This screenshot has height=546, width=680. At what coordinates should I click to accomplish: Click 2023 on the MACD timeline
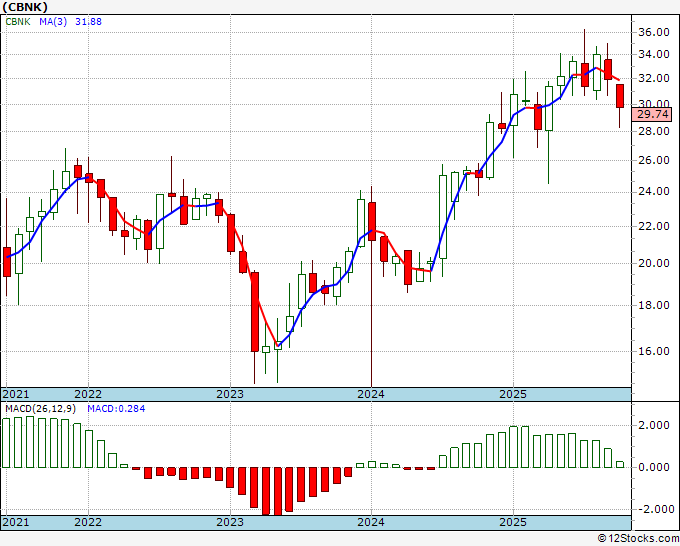[x=230, y=522]
